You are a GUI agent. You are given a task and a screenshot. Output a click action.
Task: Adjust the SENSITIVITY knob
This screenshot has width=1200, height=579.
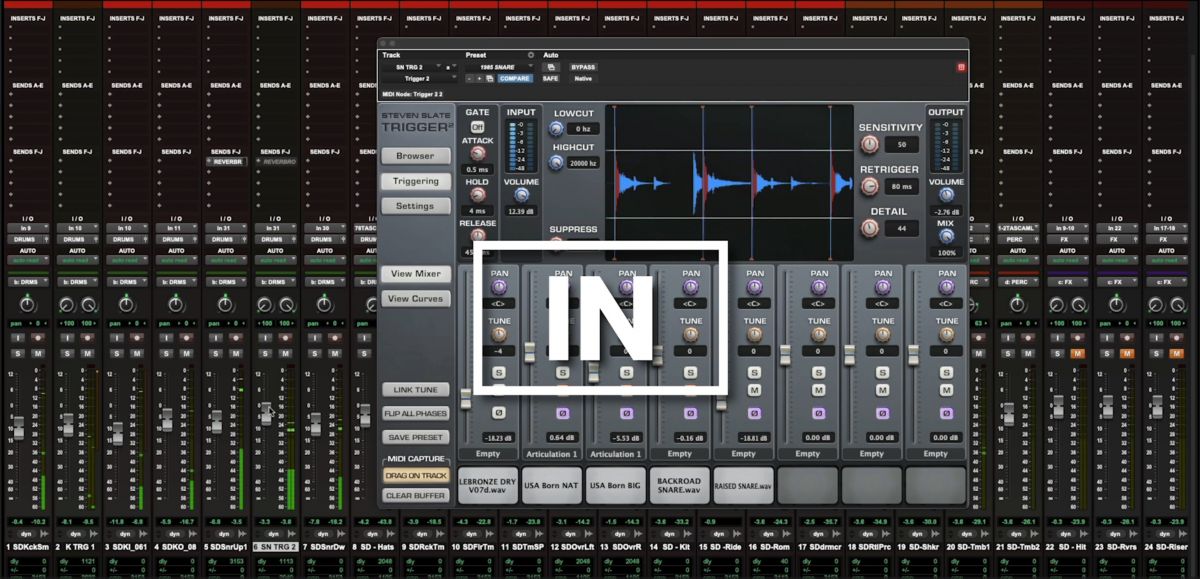pyautogui.click(x=869, y=143)
